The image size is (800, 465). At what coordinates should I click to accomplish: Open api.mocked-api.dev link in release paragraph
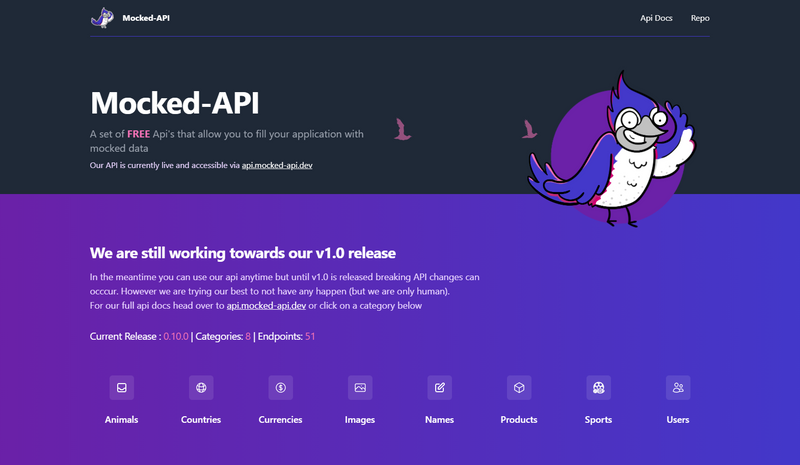point(266,306)
